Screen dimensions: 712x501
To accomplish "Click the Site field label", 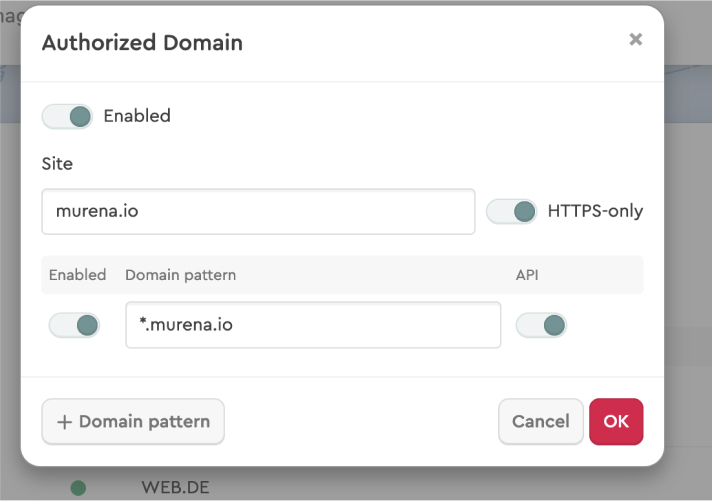I will pyautogui.click(x=57, y=163).
